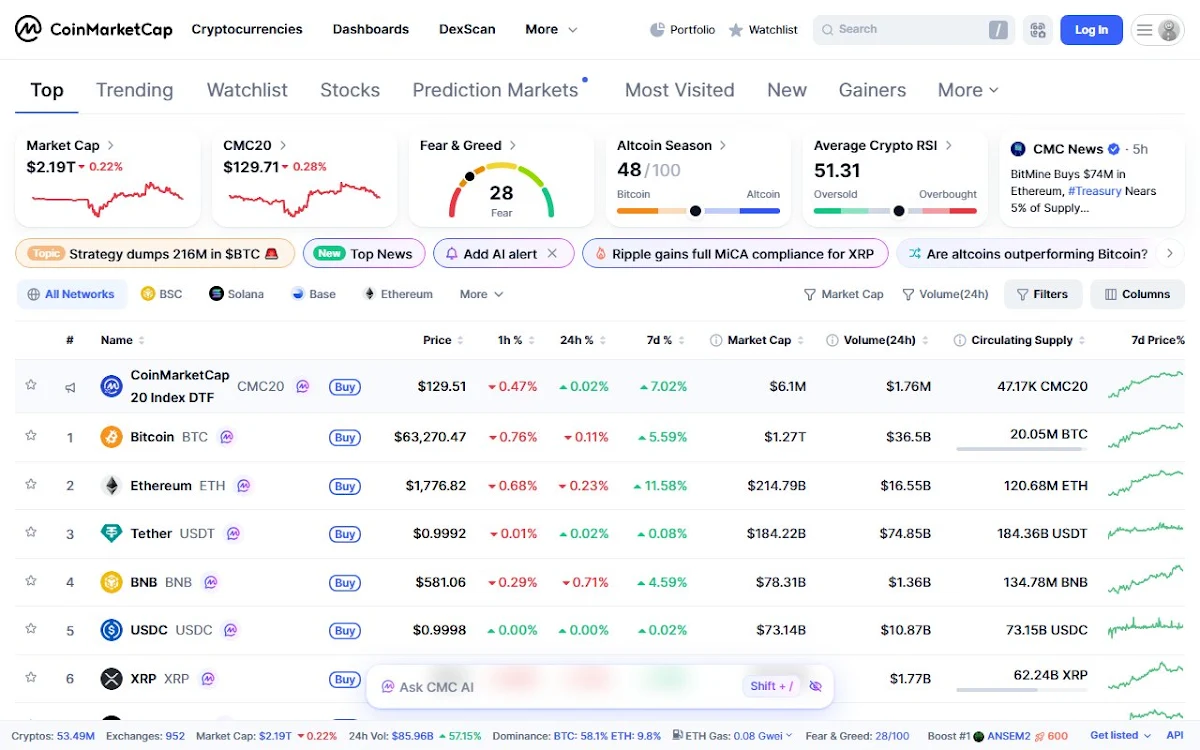The height and width of the screenshot is (750, 1200).
Task: Open Top News topic chip
Action: (364, 254)
